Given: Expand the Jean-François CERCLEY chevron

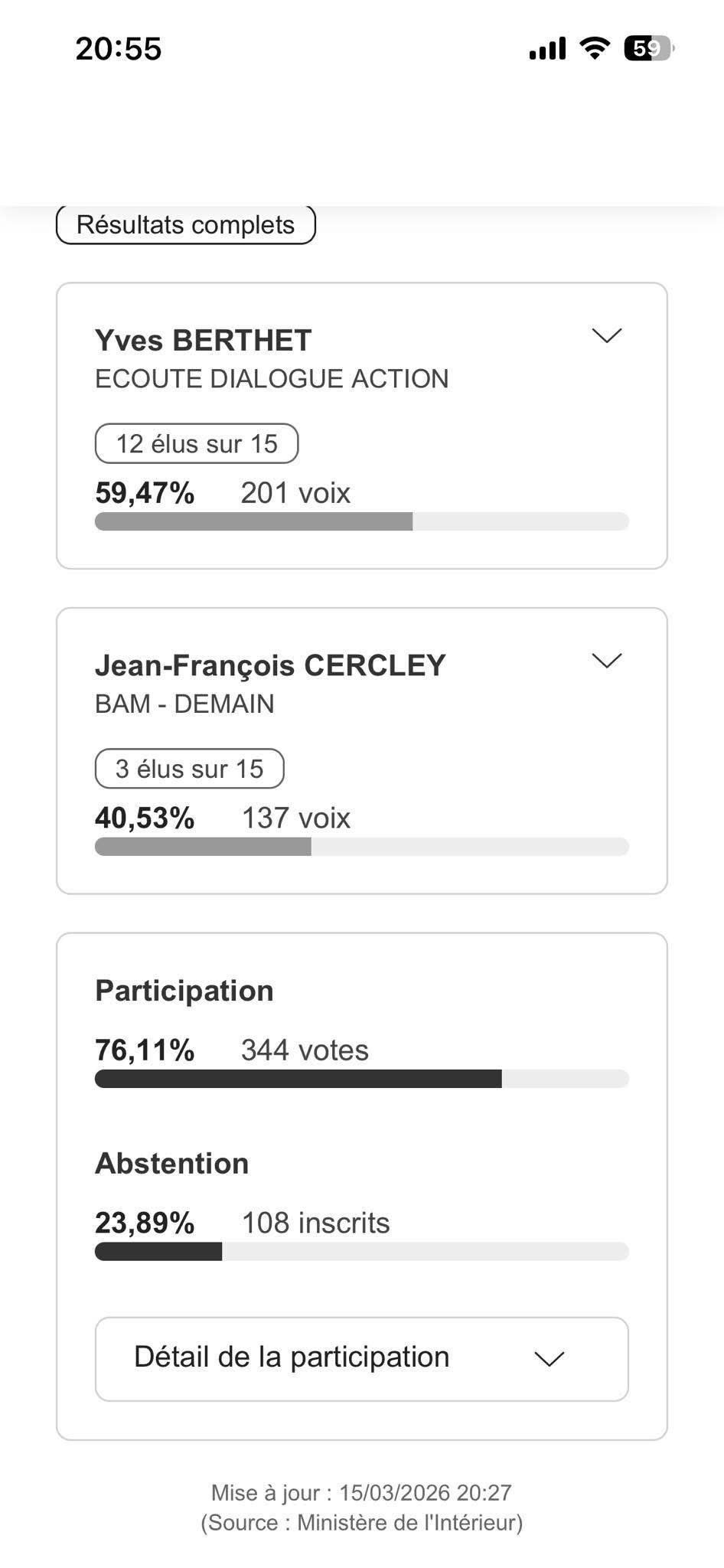Looking at the screenshot, I should click(x=607, y=661).
